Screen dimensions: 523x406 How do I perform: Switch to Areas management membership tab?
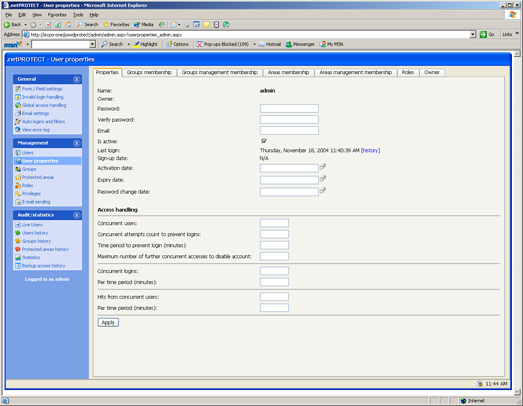pyautogui.click(x=356, y=72)
